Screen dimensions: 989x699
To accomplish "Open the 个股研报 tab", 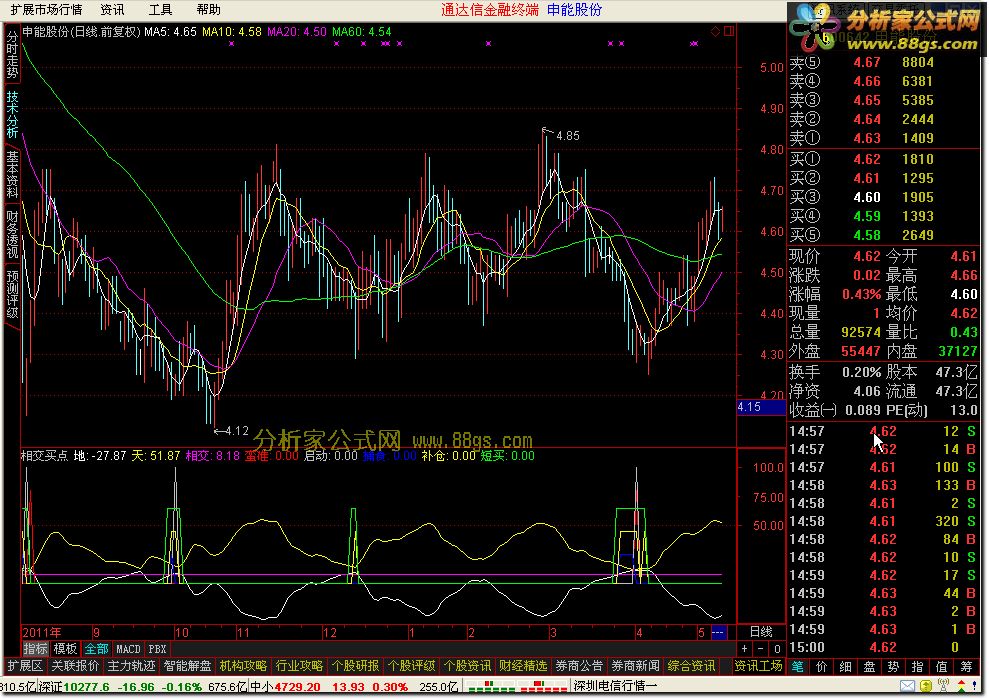I will (x=355, y=666).
